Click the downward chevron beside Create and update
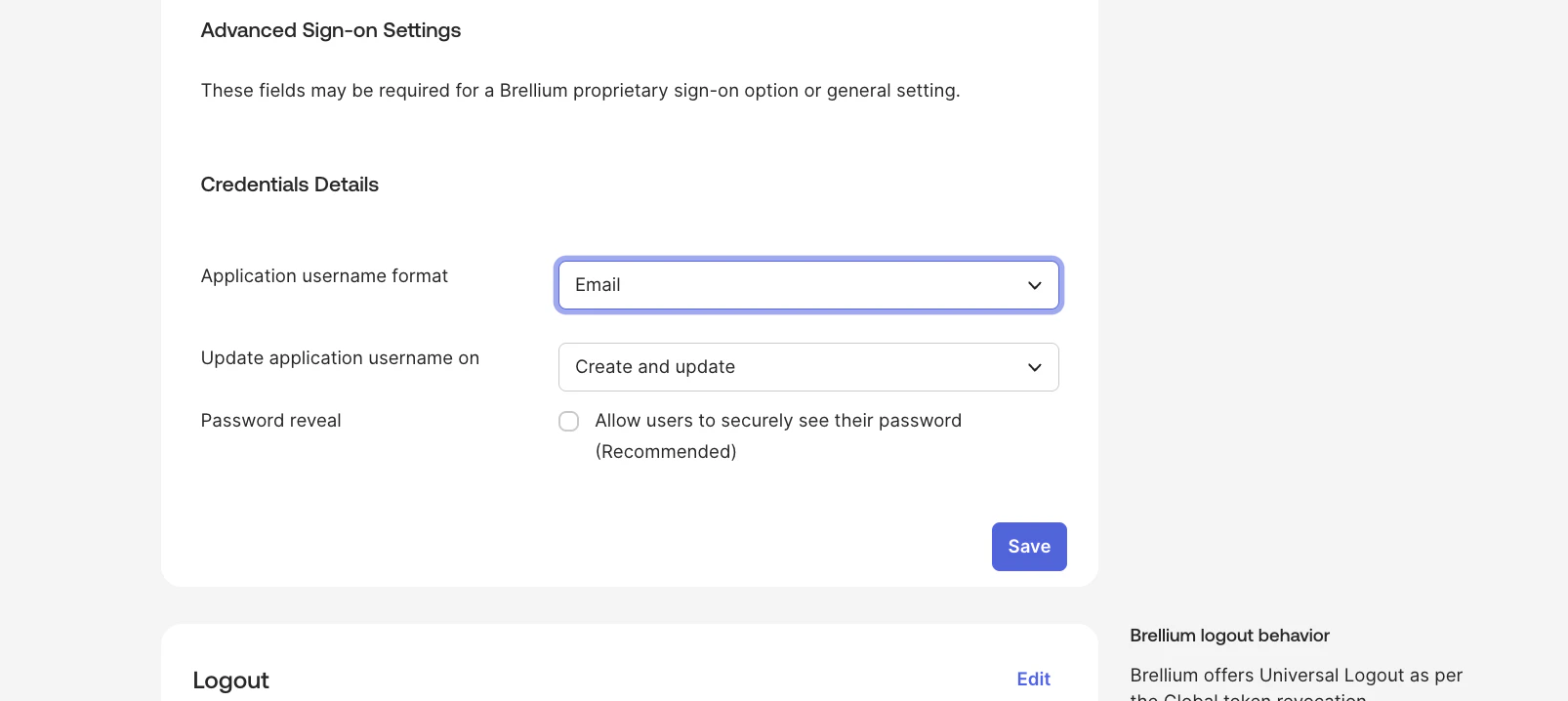The width and height of the screenshot is (1568, 701). (1034, 367)
